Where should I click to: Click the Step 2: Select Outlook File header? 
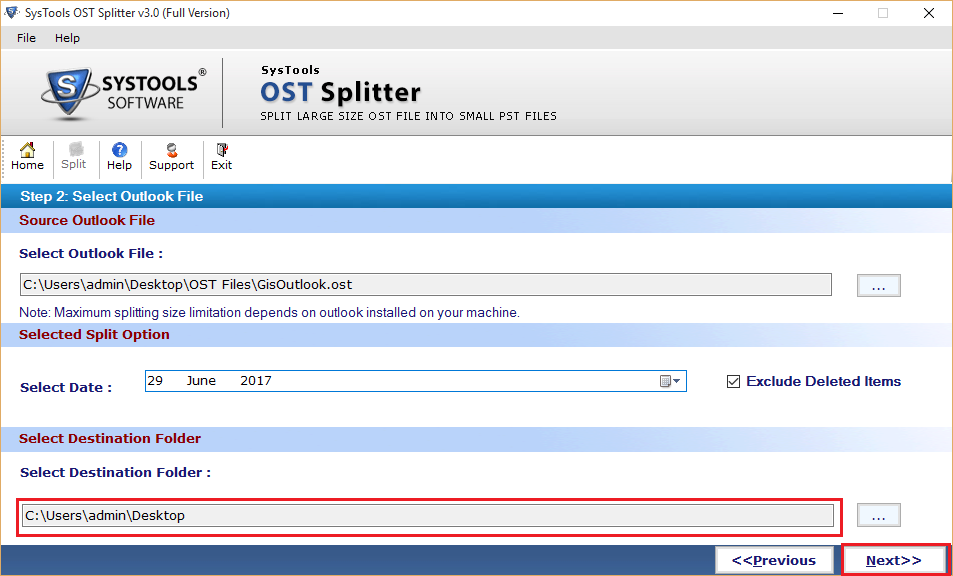(112, 196)
